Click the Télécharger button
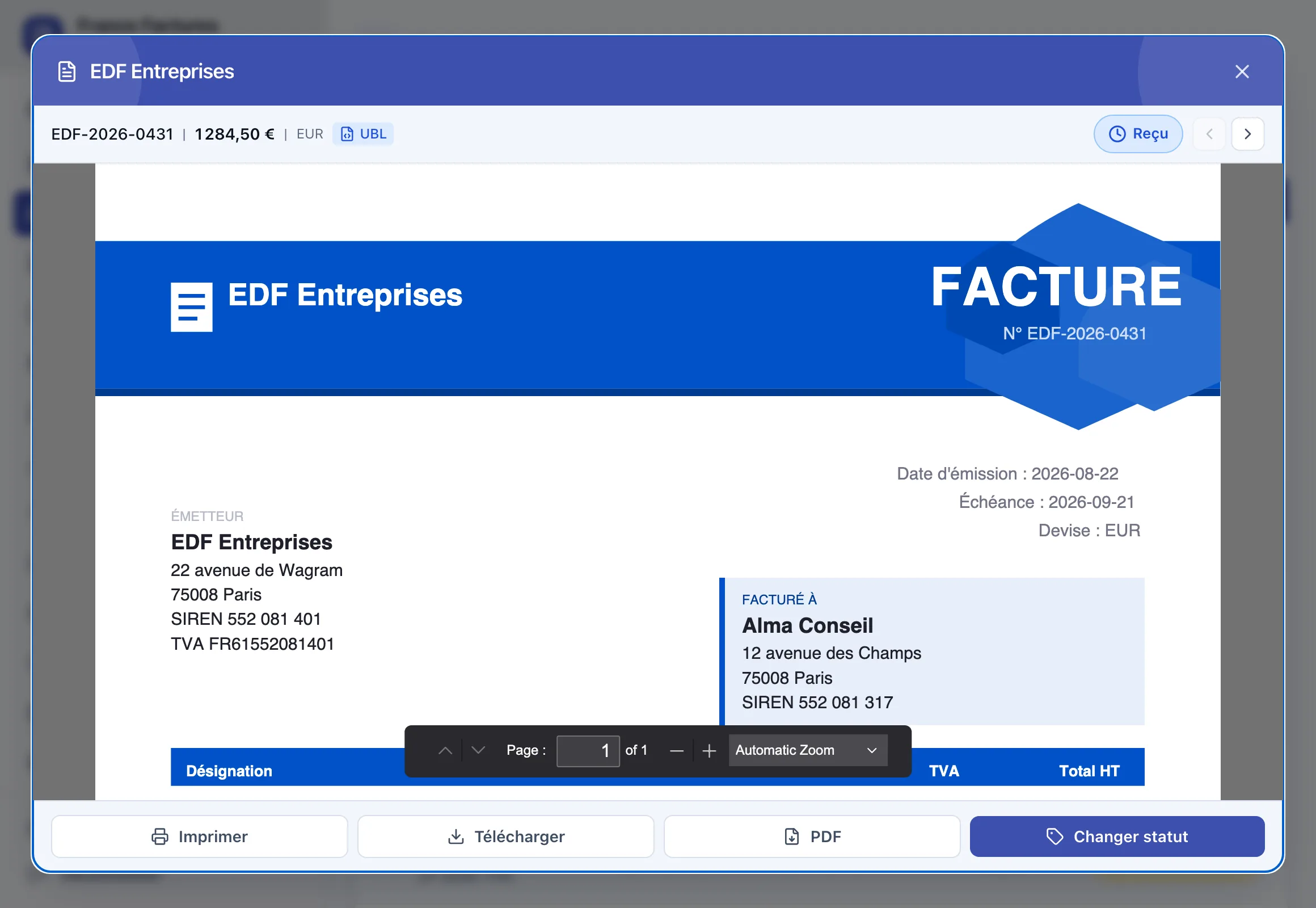Viewport: 1316px width, 908px height. point(505,836)
